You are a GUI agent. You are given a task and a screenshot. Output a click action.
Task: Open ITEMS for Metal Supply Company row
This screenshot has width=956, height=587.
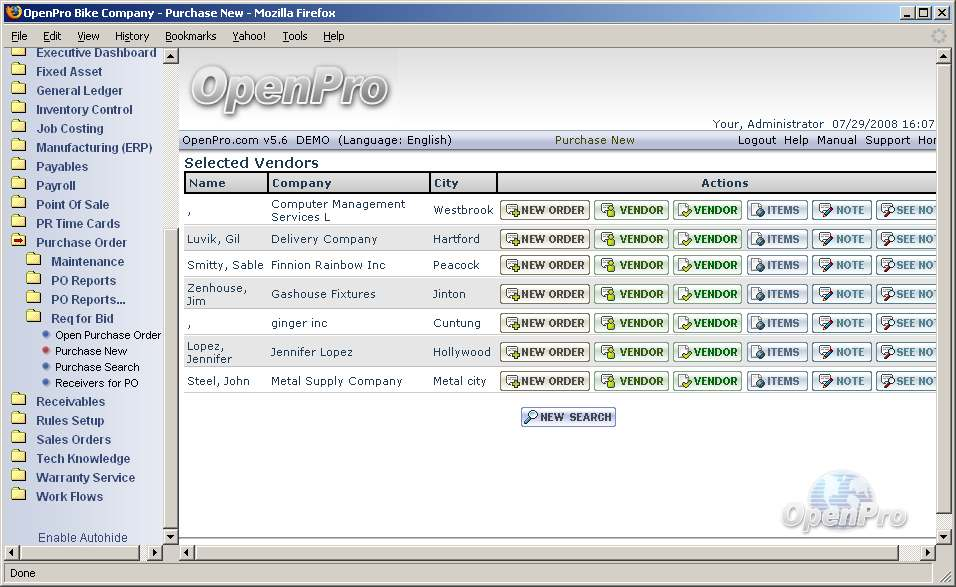pos(775,381)
